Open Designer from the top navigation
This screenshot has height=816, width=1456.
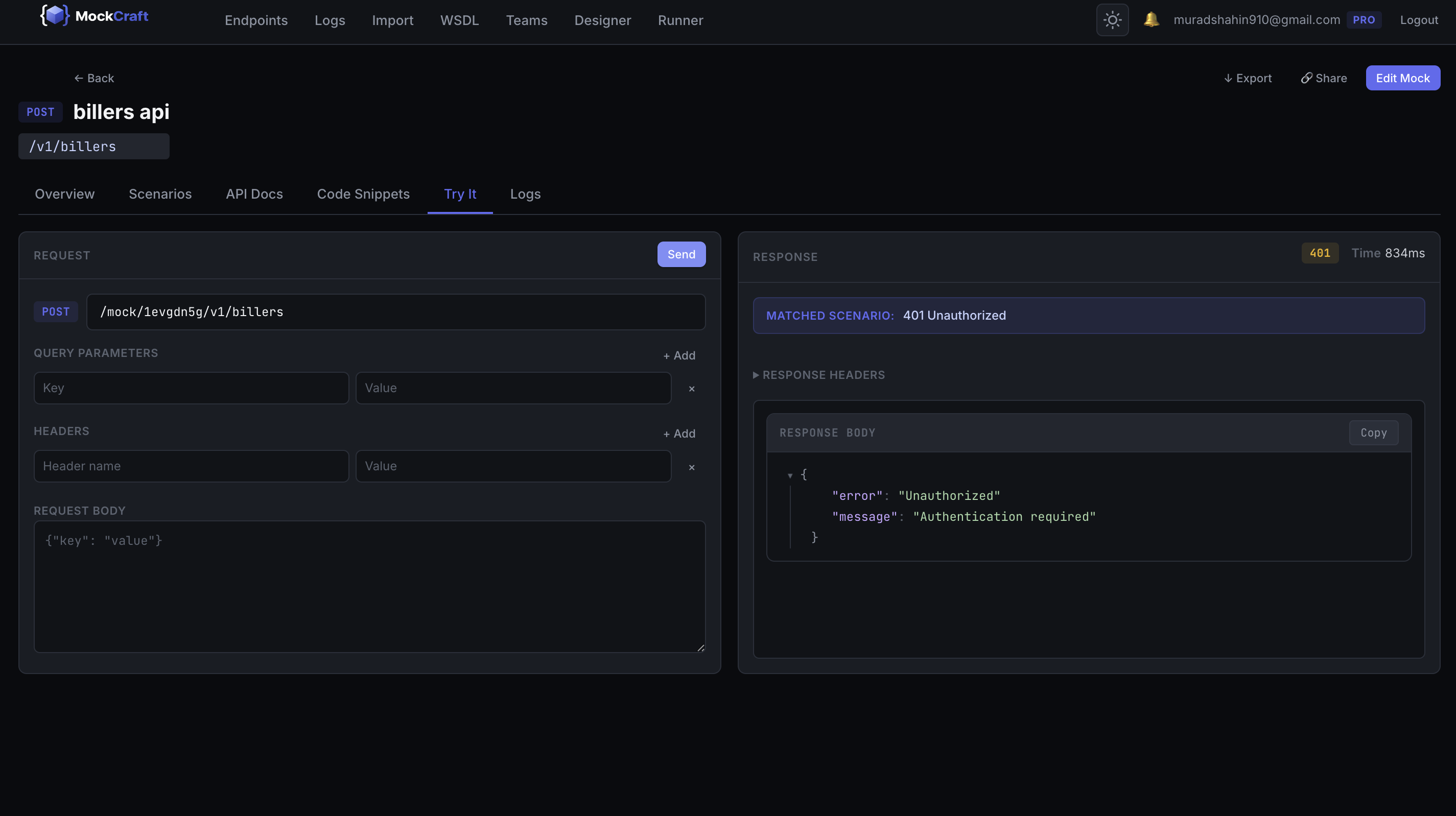point(602,20)
